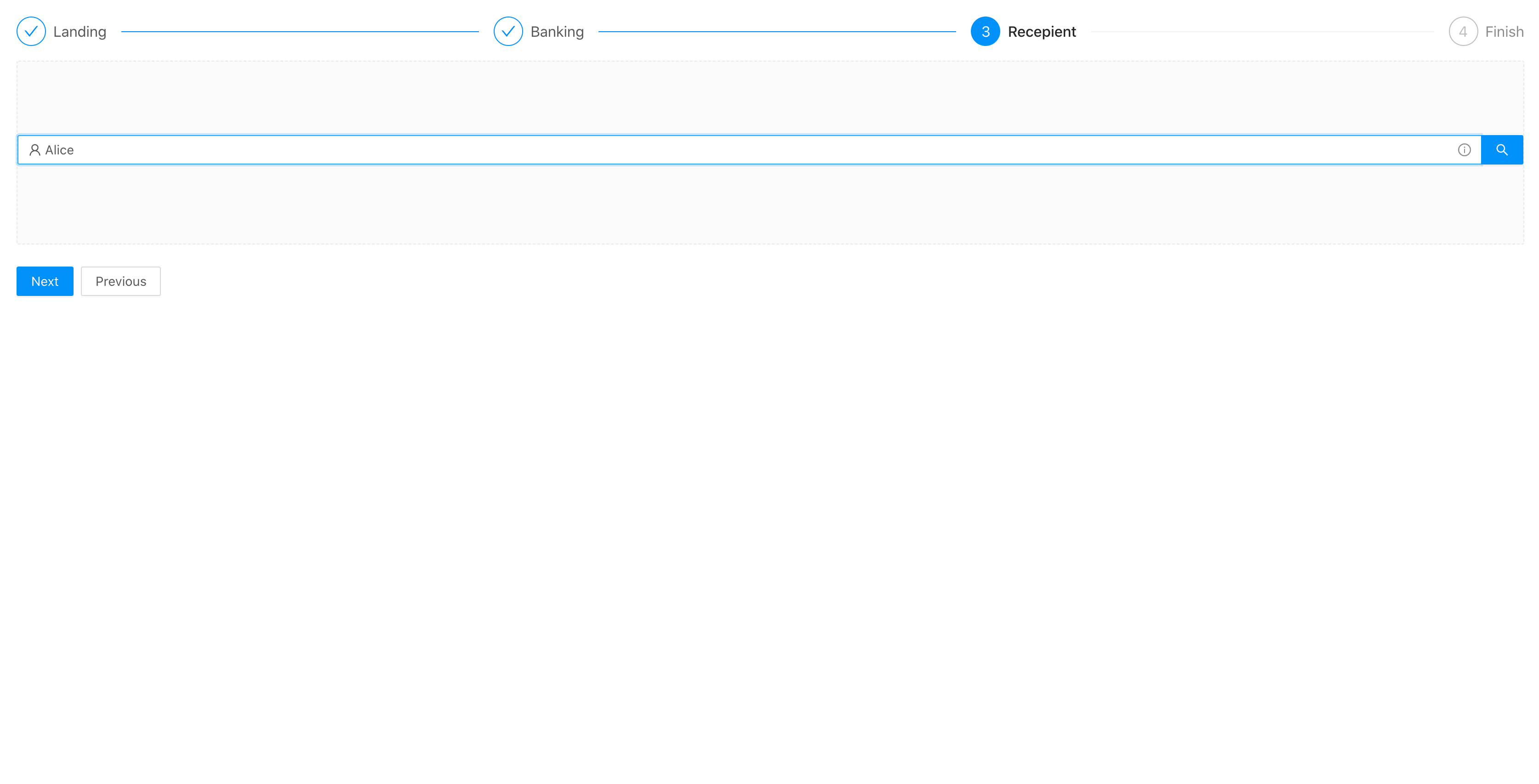Click the progress line between Landing and Banking

click(x=299, y=32)
